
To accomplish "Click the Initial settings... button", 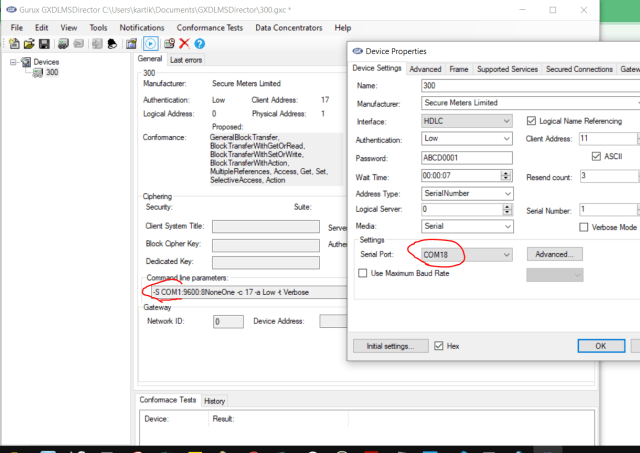I will (x=391, y=346).
